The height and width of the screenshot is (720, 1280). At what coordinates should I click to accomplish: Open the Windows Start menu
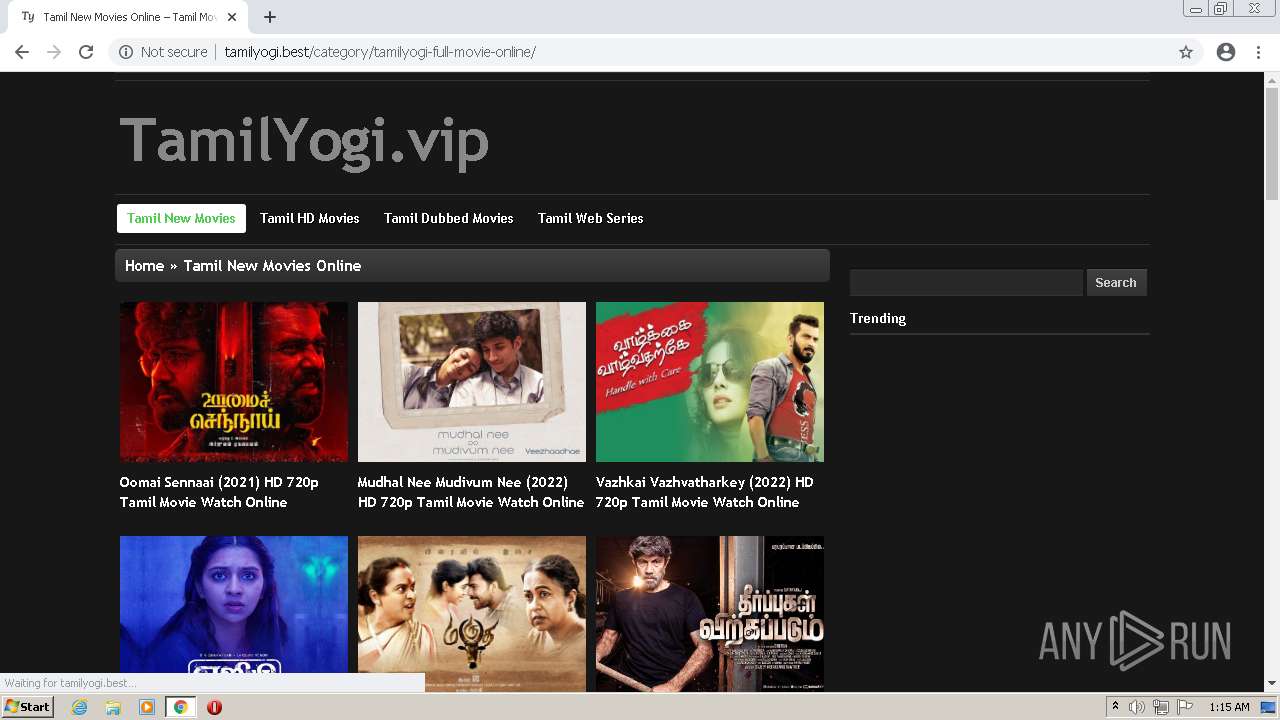click(27, 707)
